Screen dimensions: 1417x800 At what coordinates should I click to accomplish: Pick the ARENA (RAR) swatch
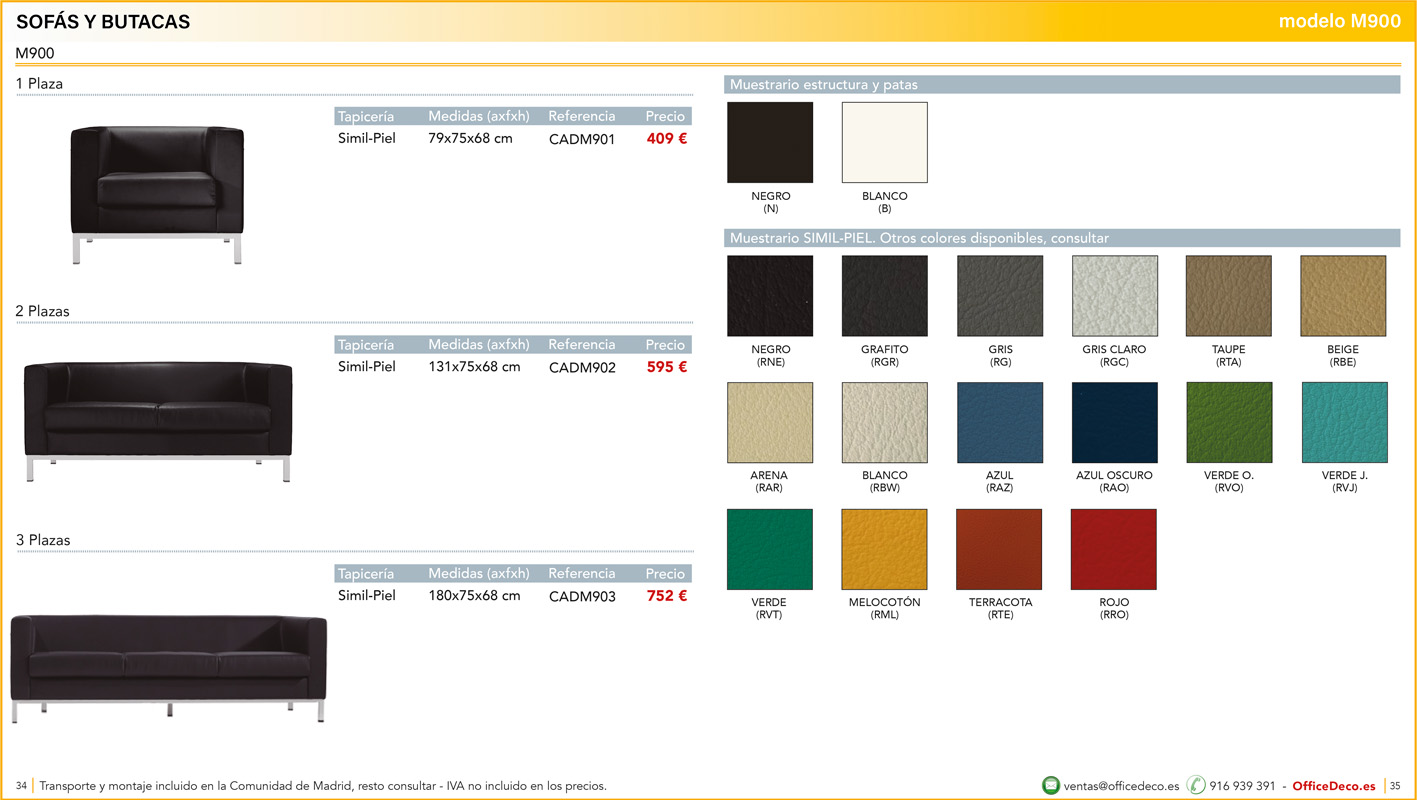click(770, 422)
